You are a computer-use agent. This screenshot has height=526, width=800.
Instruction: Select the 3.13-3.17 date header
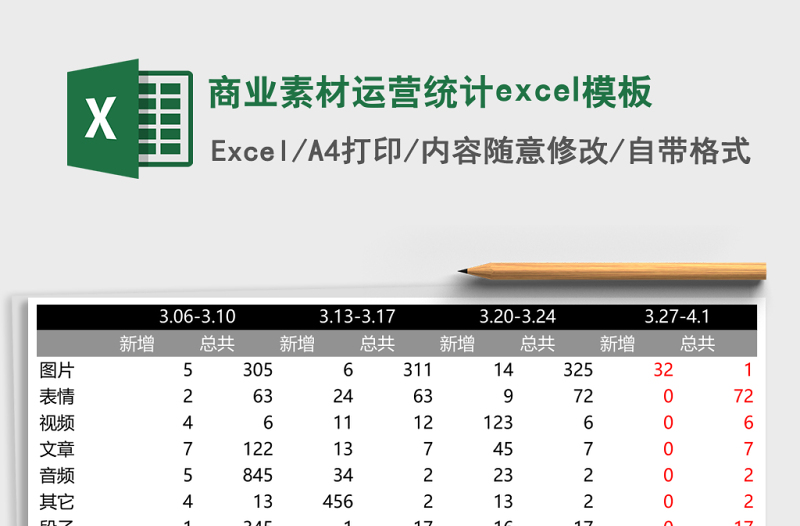click(x=357, y=317)
